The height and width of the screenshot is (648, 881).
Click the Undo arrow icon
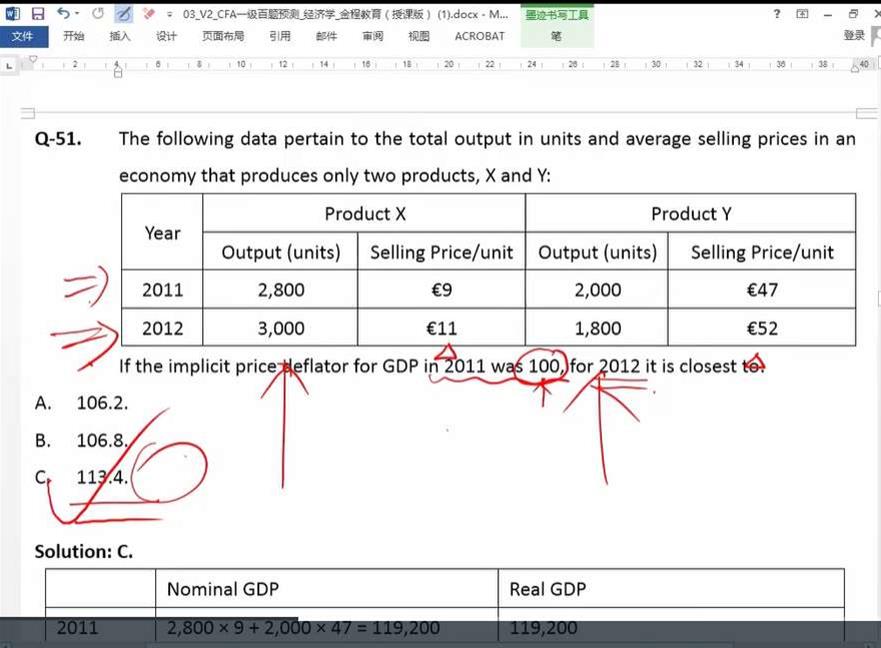(x=62, y=14)
